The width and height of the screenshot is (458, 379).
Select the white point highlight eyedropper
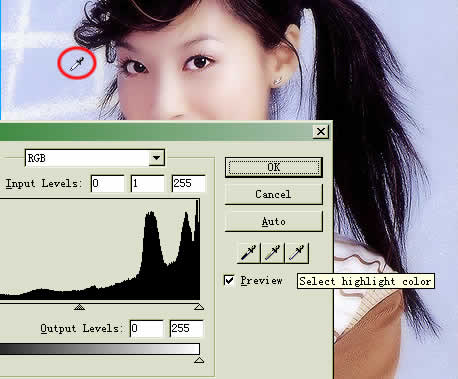(x=297, y=253)
